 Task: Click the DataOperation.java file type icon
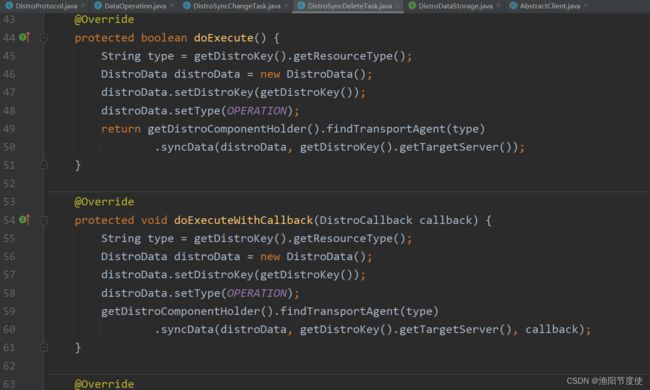pyautogui.click(x=98, y=5)
